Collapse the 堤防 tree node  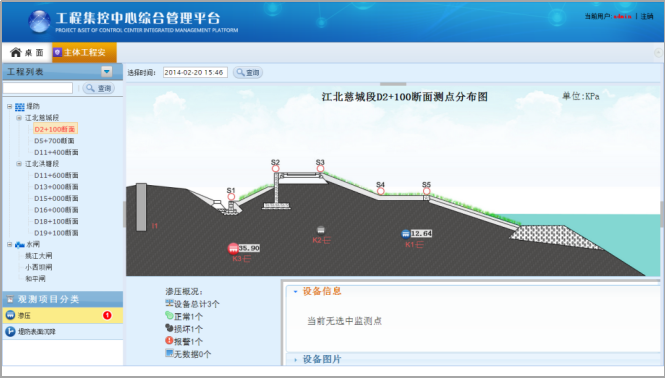pos(9,106)
